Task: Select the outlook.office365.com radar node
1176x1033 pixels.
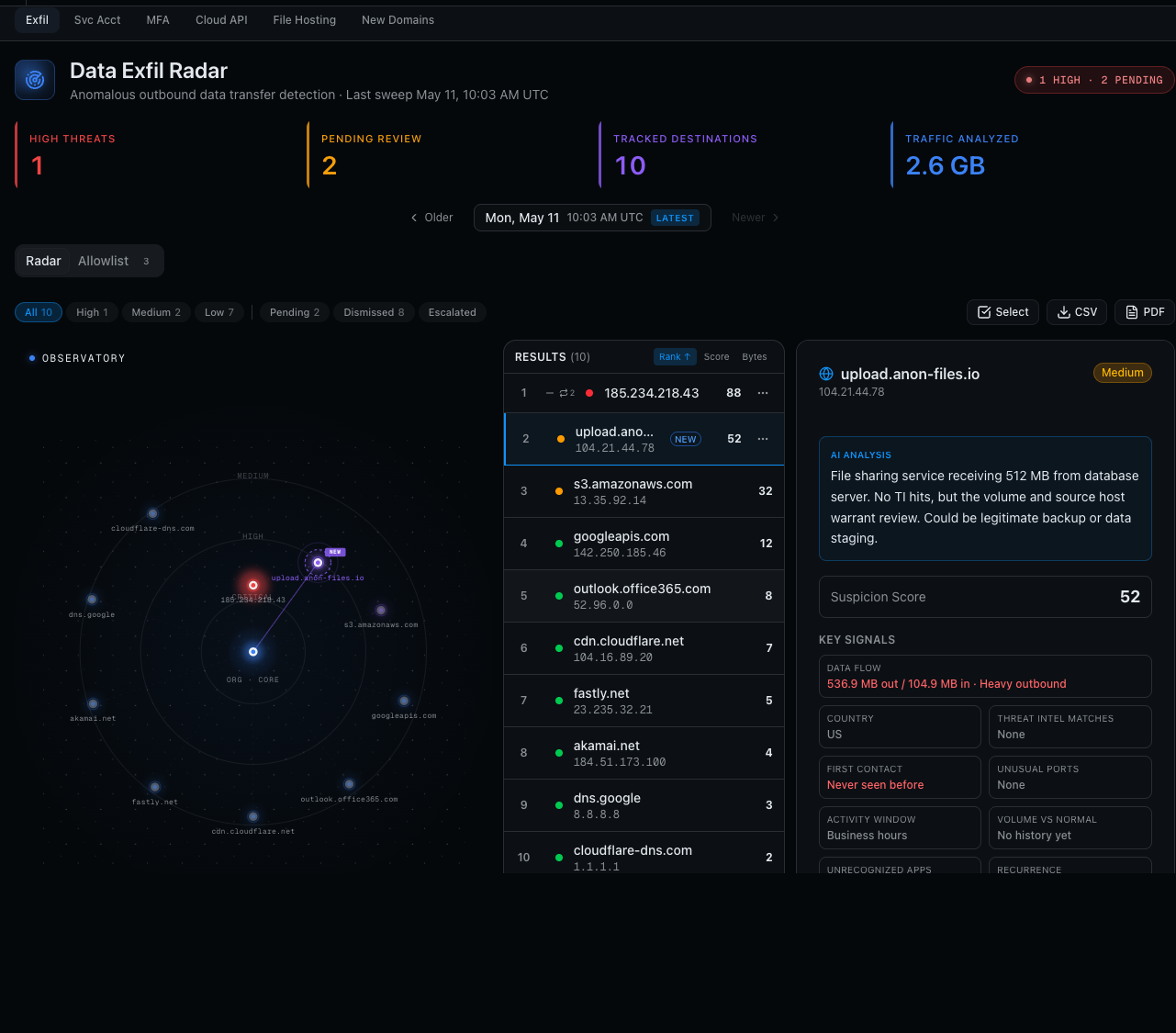Action: coord(349,784)
